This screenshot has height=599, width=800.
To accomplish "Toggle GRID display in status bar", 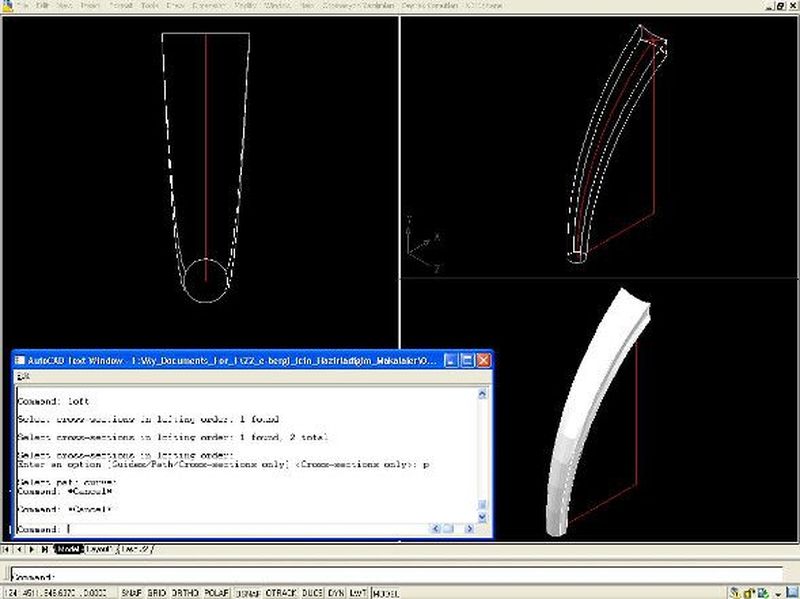I will point(158,593).
